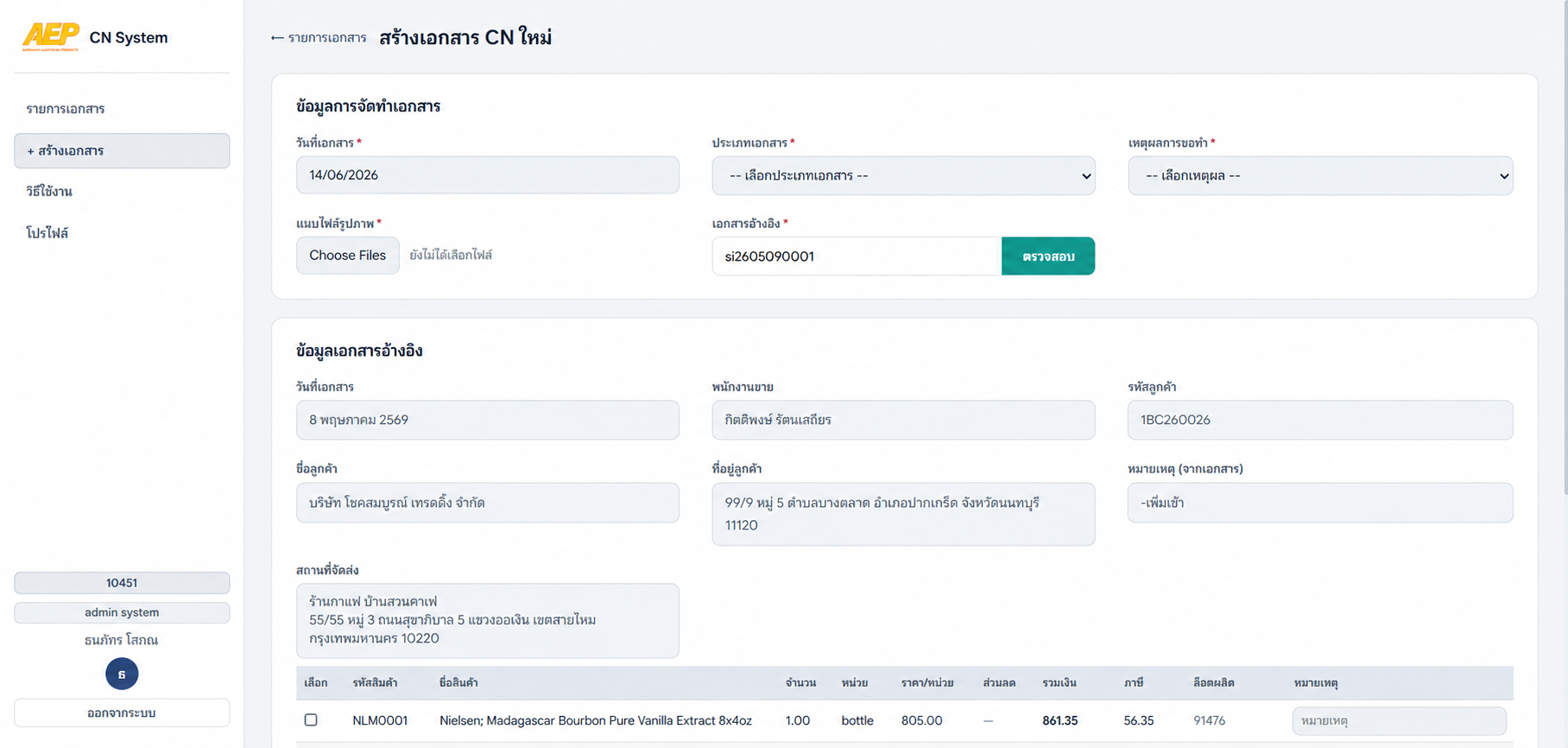Viewport: 1568px width, 748px height.
Task: Click the CN System title text
Action: click(129, 37)
